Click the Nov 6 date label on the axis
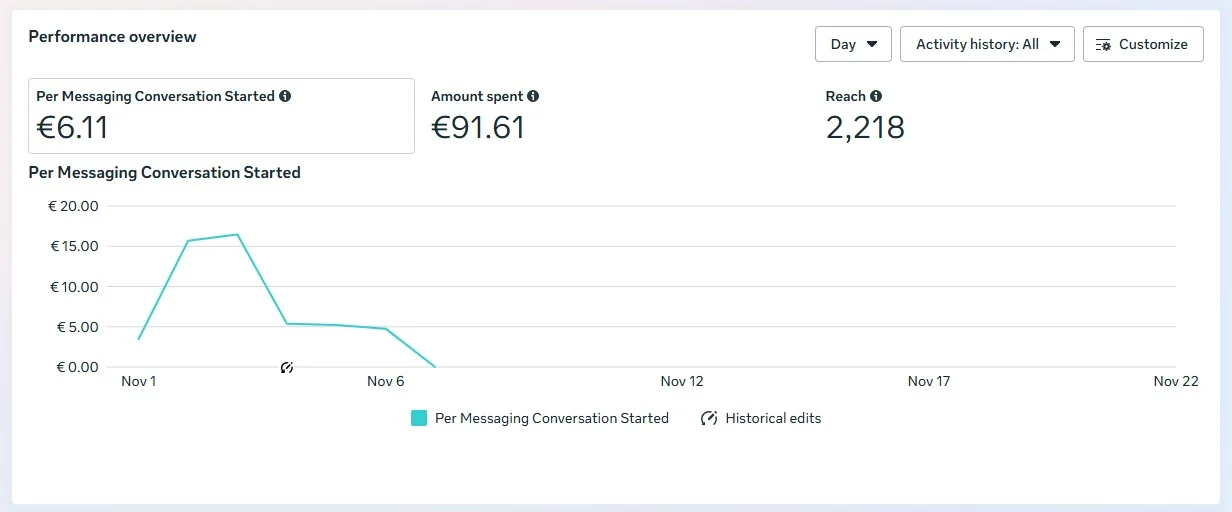Screen dimensions: 1232x512 [386, 381]
